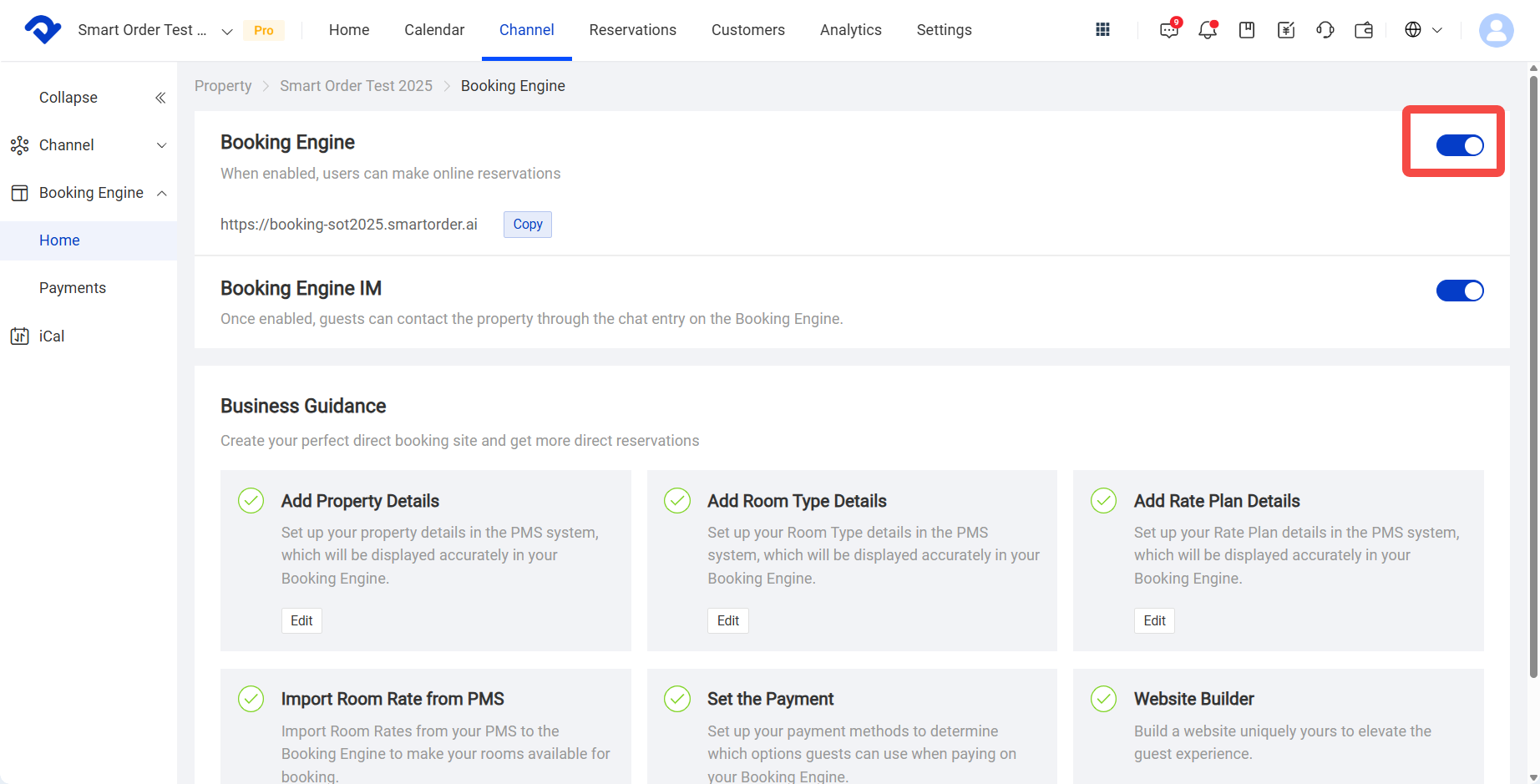Viewport: 1540px width, 784px height.
Task: Collapse the Booking Engine sidebar section chevron
Action: (x=162, y=193)
